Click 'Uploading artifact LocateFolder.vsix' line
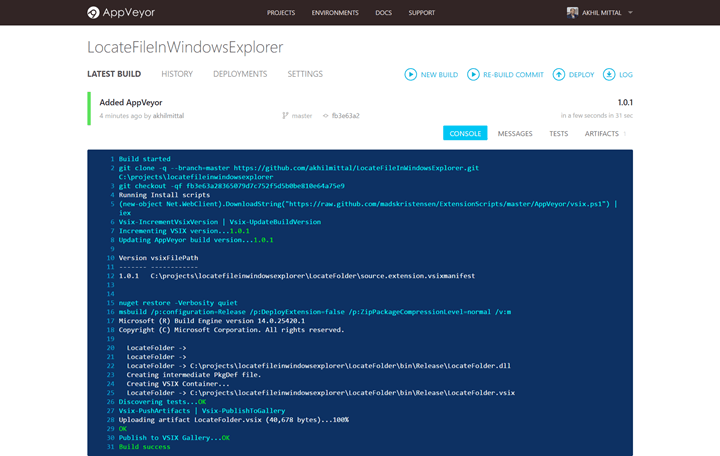The height and width of the screenshot is (456, 720). pyautogui.click(x=233, y=420)
